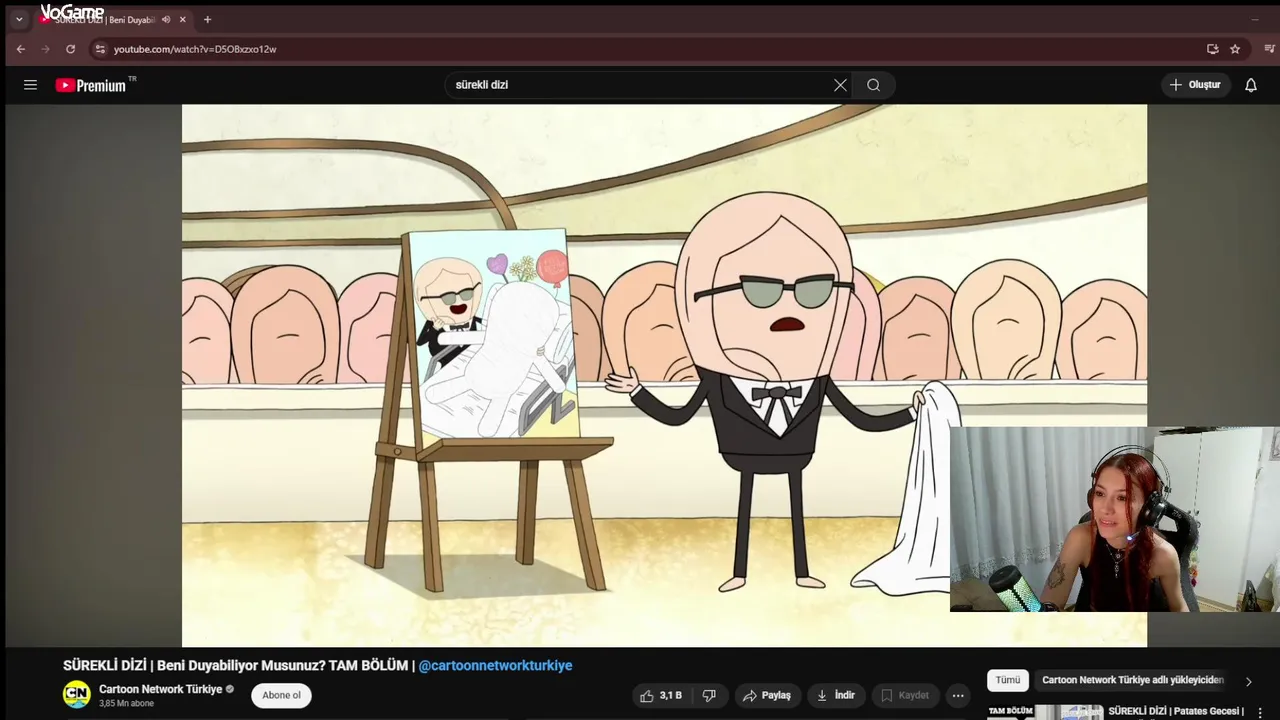Go to YouTube Premium home logo
Screen dimensions: 1280x720
pyautogui.click(x=94, y=85)
